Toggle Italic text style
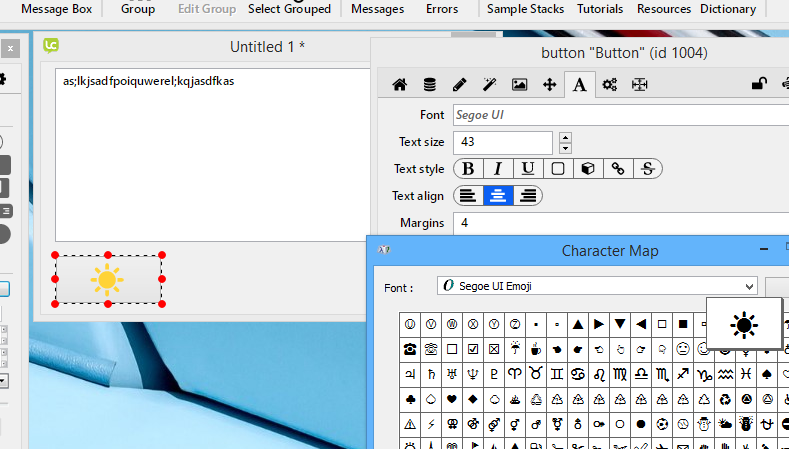 (497, 169)
